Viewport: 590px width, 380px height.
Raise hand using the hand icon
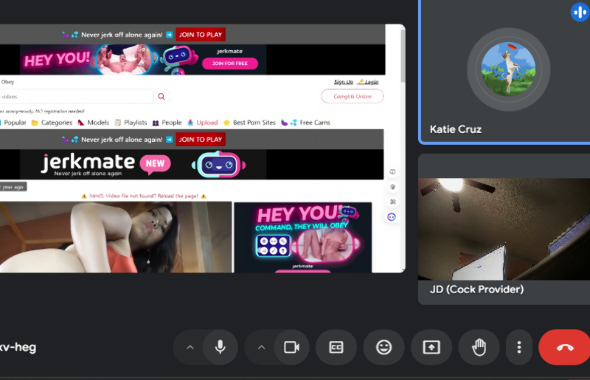pos(479,347)
